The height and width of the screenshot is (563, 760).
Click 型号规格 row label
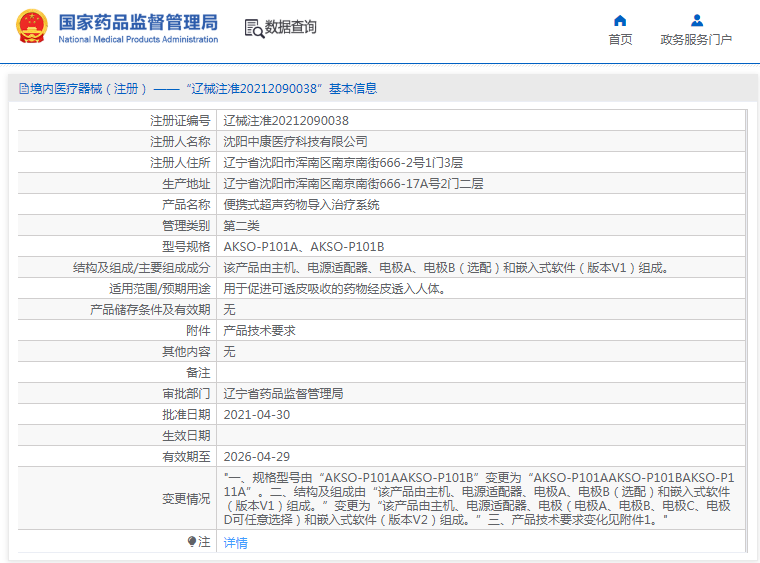coord(186,247)
